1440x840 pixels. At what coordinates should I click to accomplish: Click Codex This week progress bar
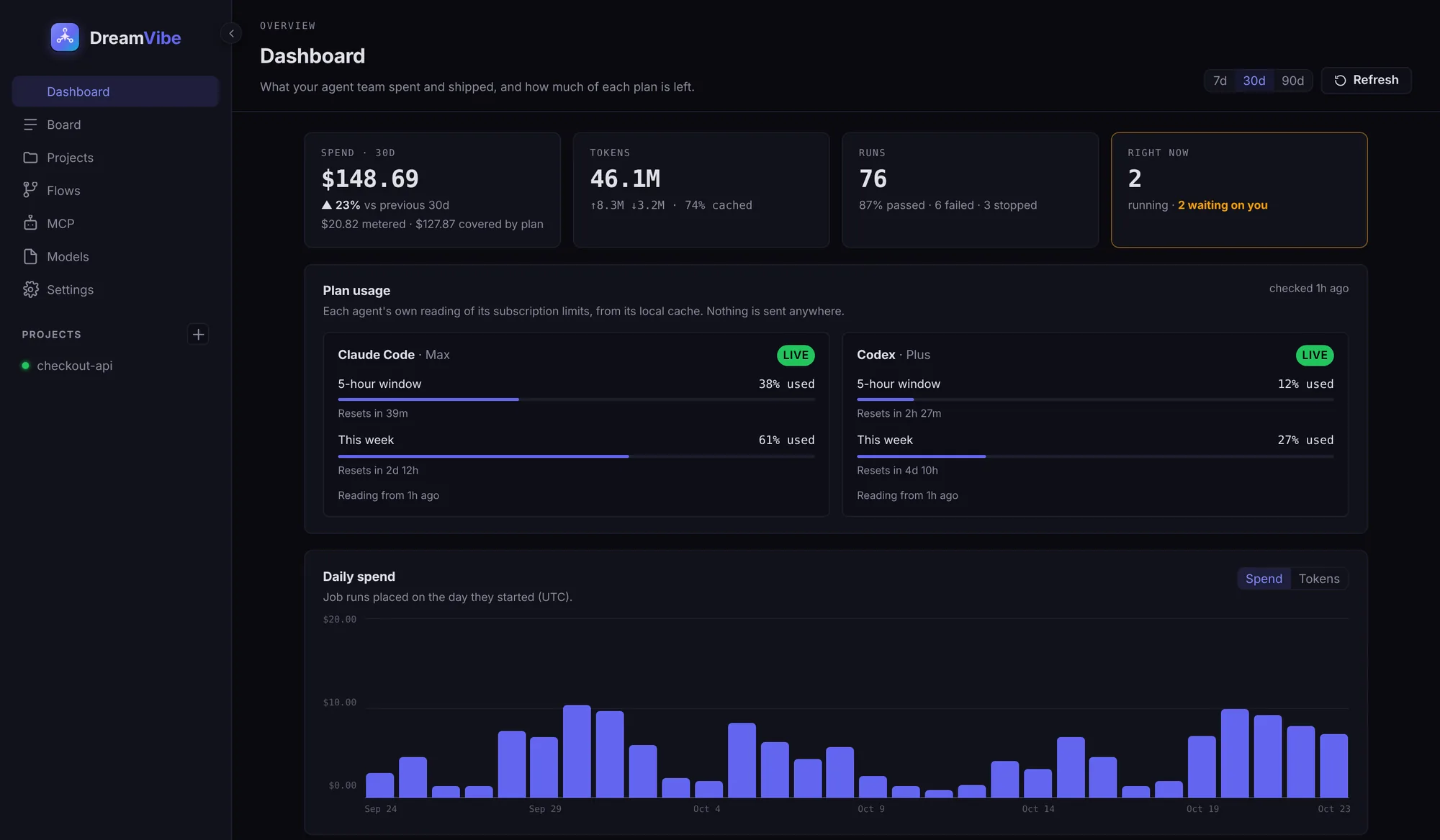pos(1095,456)
